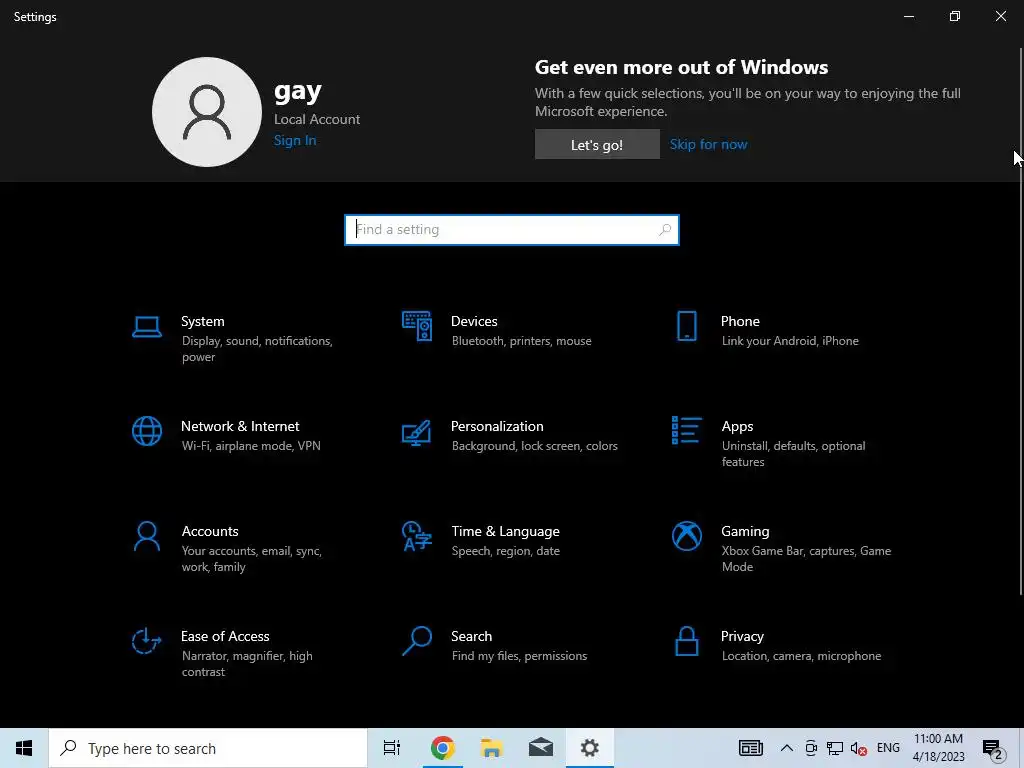The width and height of the screenshot is (1024, 768).
Task: Click the muted volume tray icon
Action: [x=859, y=749]
